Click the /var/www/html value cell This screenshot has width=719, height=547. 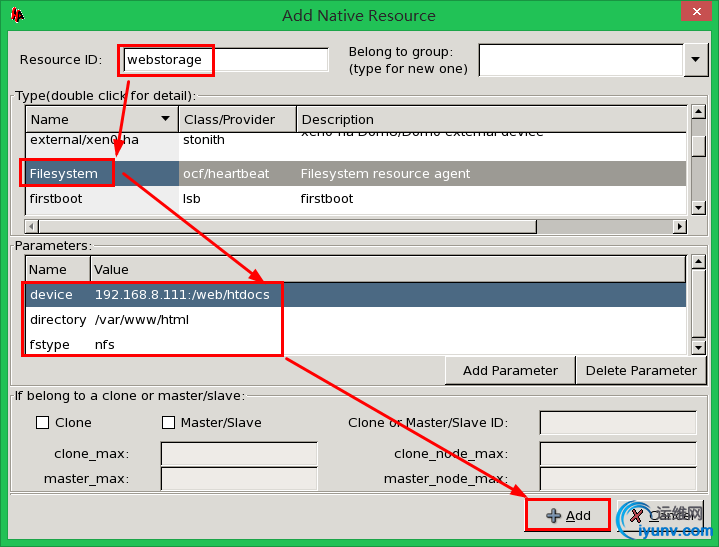click(142, 320)
